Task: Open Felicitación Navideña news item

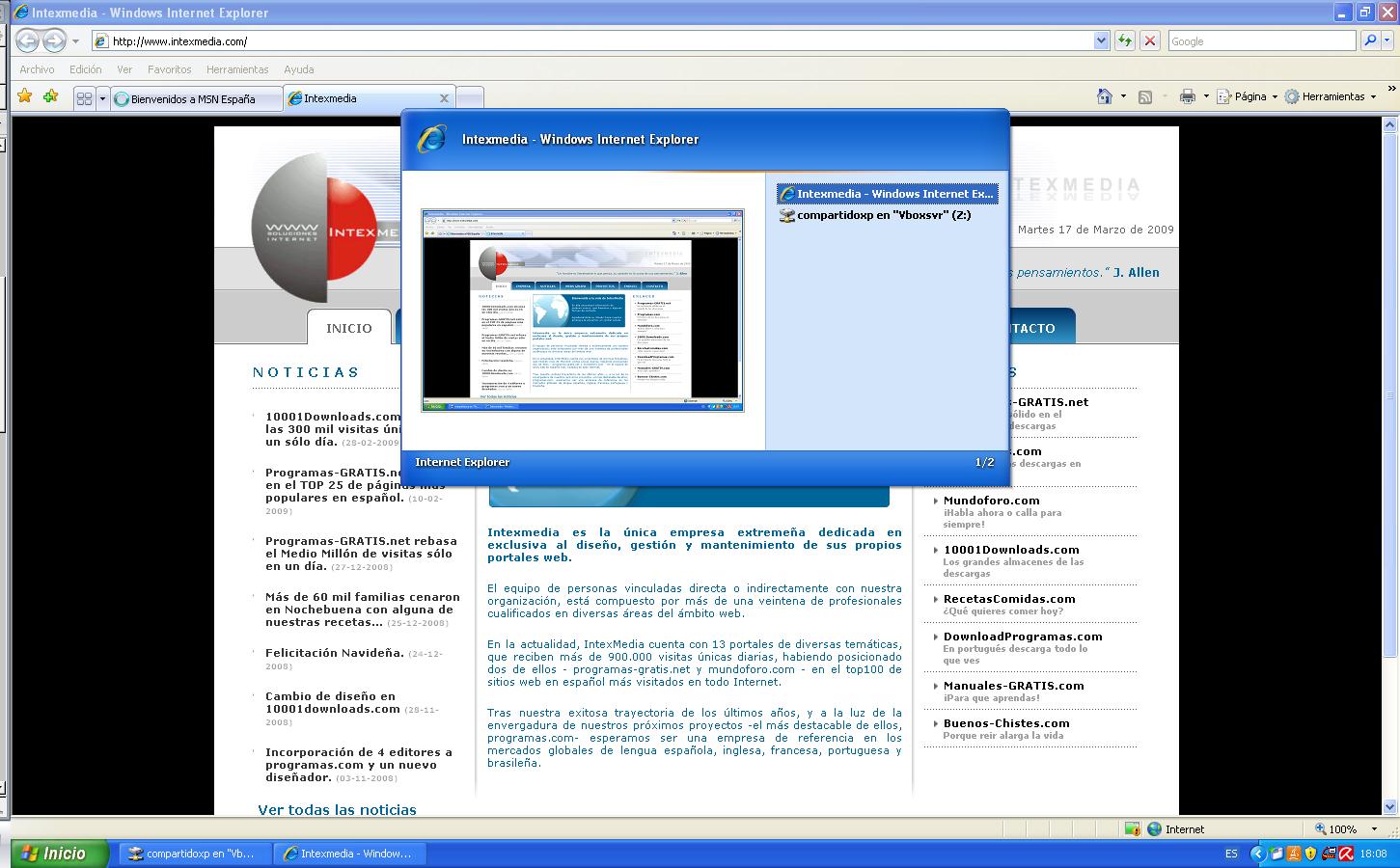Action: 335,653
